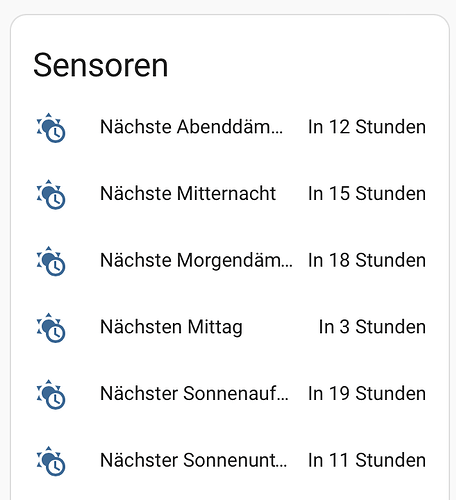Screen dimensions: 456x500
Task: Click the 'In 12 Stunden' value
Action: [x=367, y=127]
